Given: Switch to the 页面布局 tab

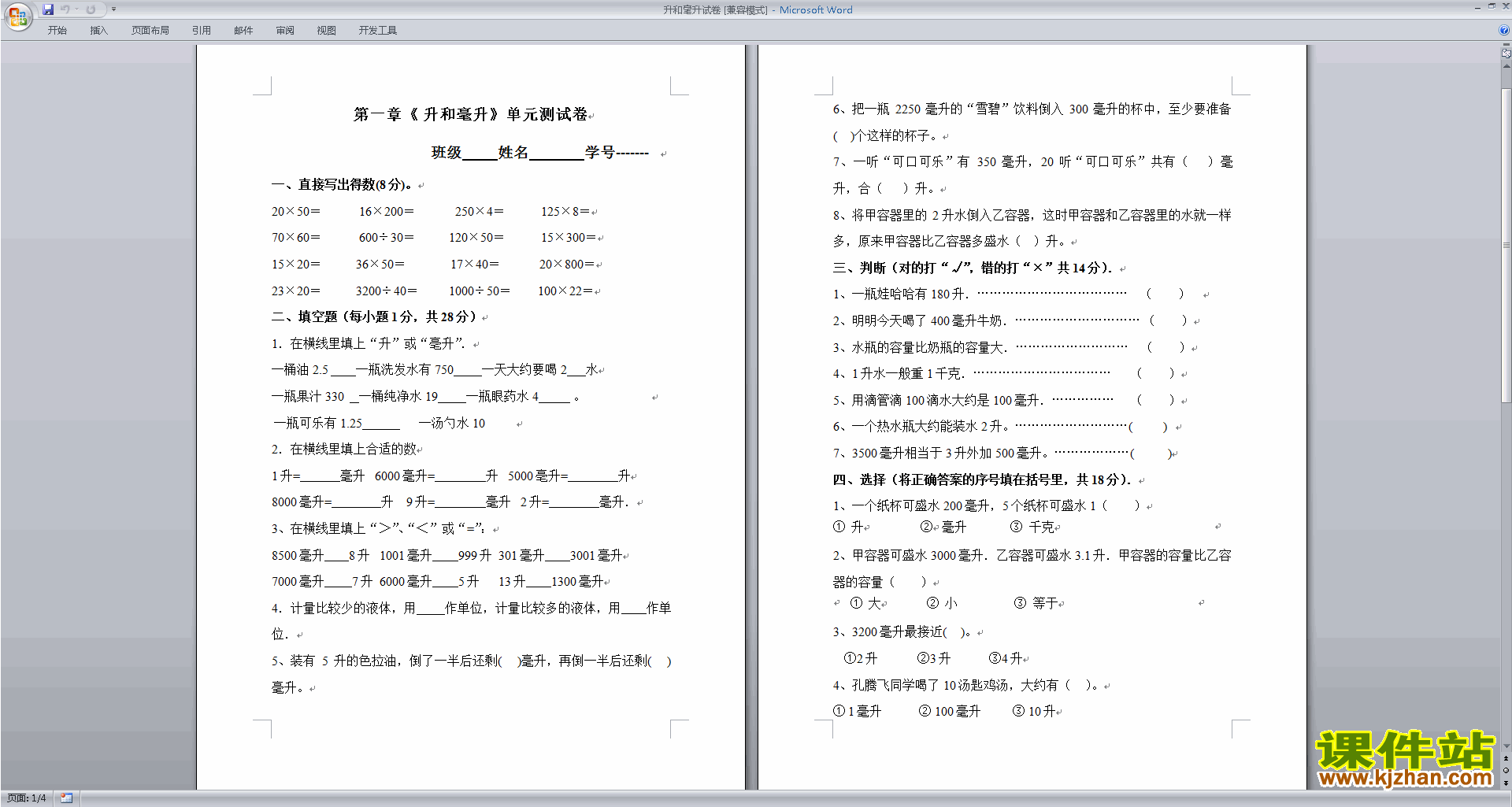Looking at the screenshot, I should point(150,30).
